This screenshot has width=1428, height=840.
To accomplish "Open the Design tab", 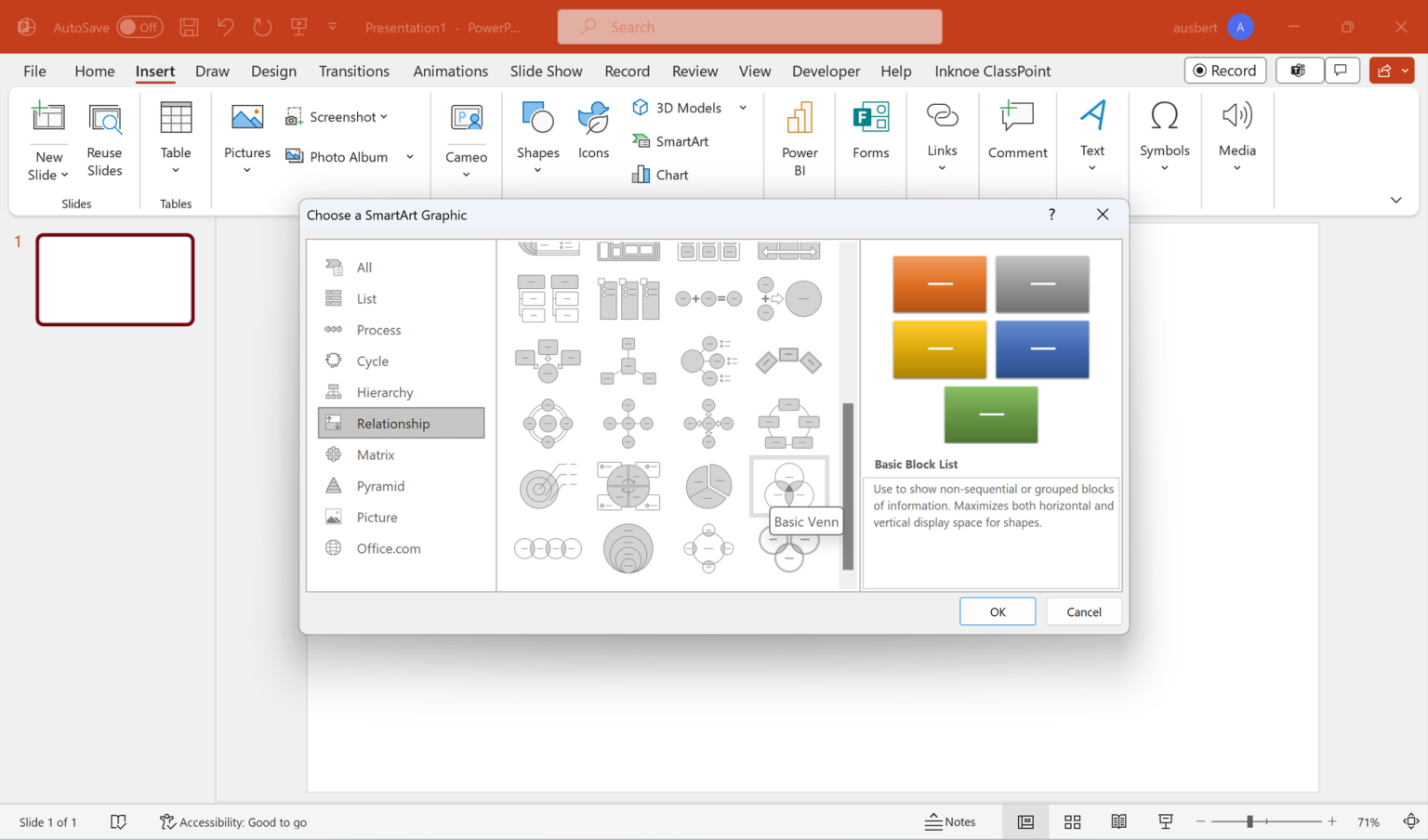I will point(273,71).
